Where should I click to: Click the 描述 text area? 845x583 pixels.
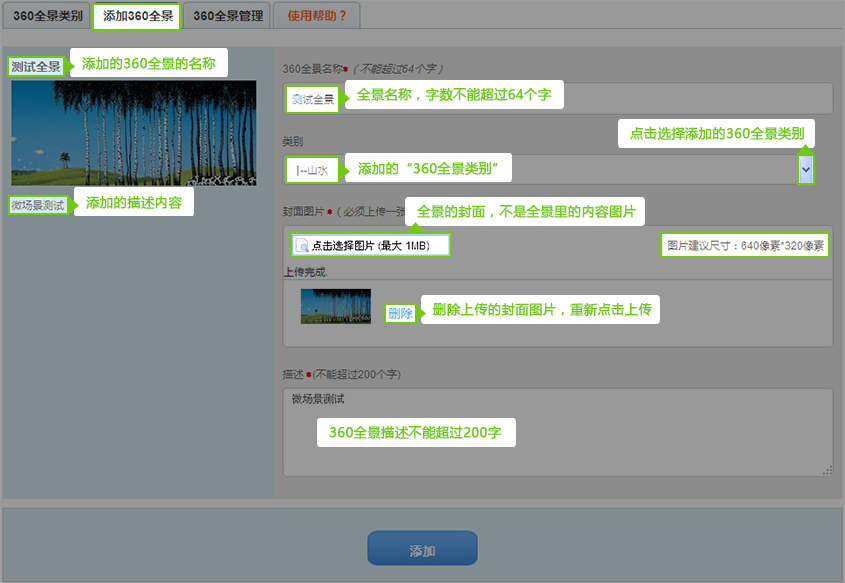(558, 433)
